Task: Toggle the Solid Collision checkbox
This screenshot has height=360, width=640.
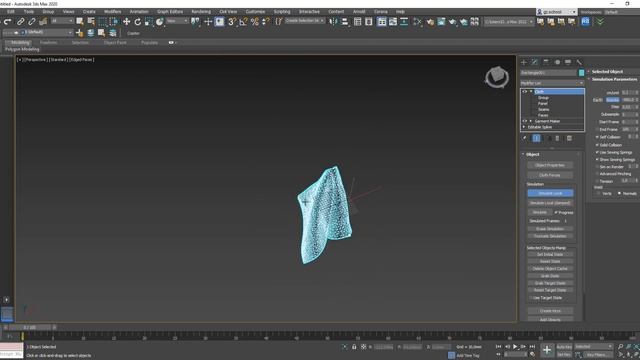Action: pos(597,145)
